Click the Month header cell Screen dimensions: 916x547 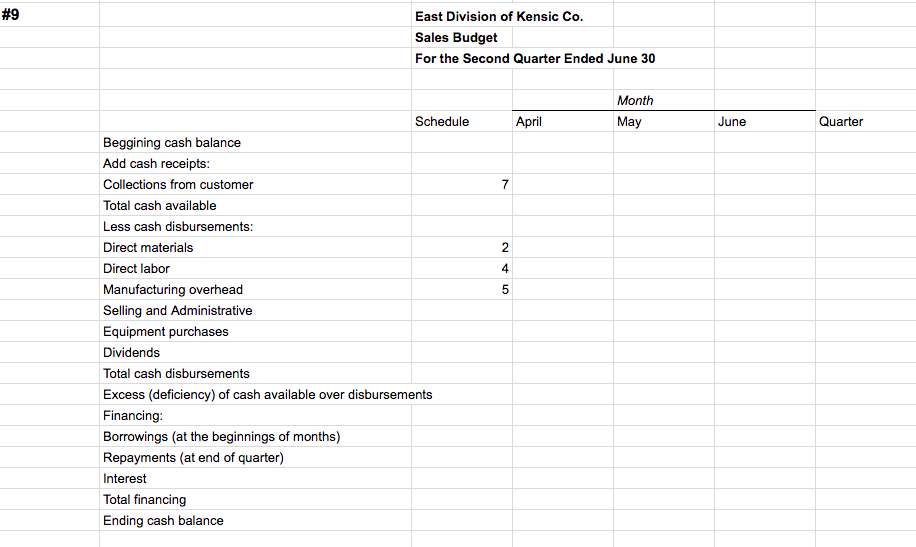[x=635, y=101]
